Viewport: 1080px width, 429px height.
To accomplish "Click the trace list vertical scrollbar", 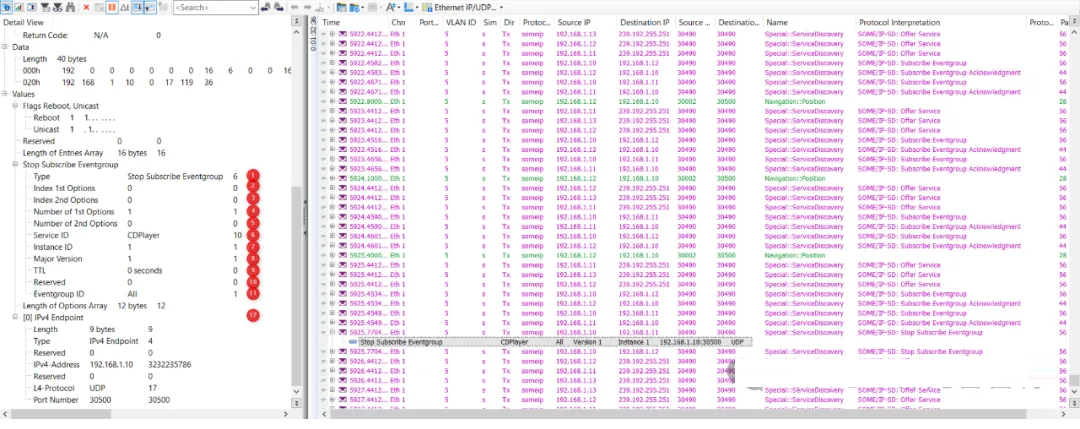I will click(1074, 381).
